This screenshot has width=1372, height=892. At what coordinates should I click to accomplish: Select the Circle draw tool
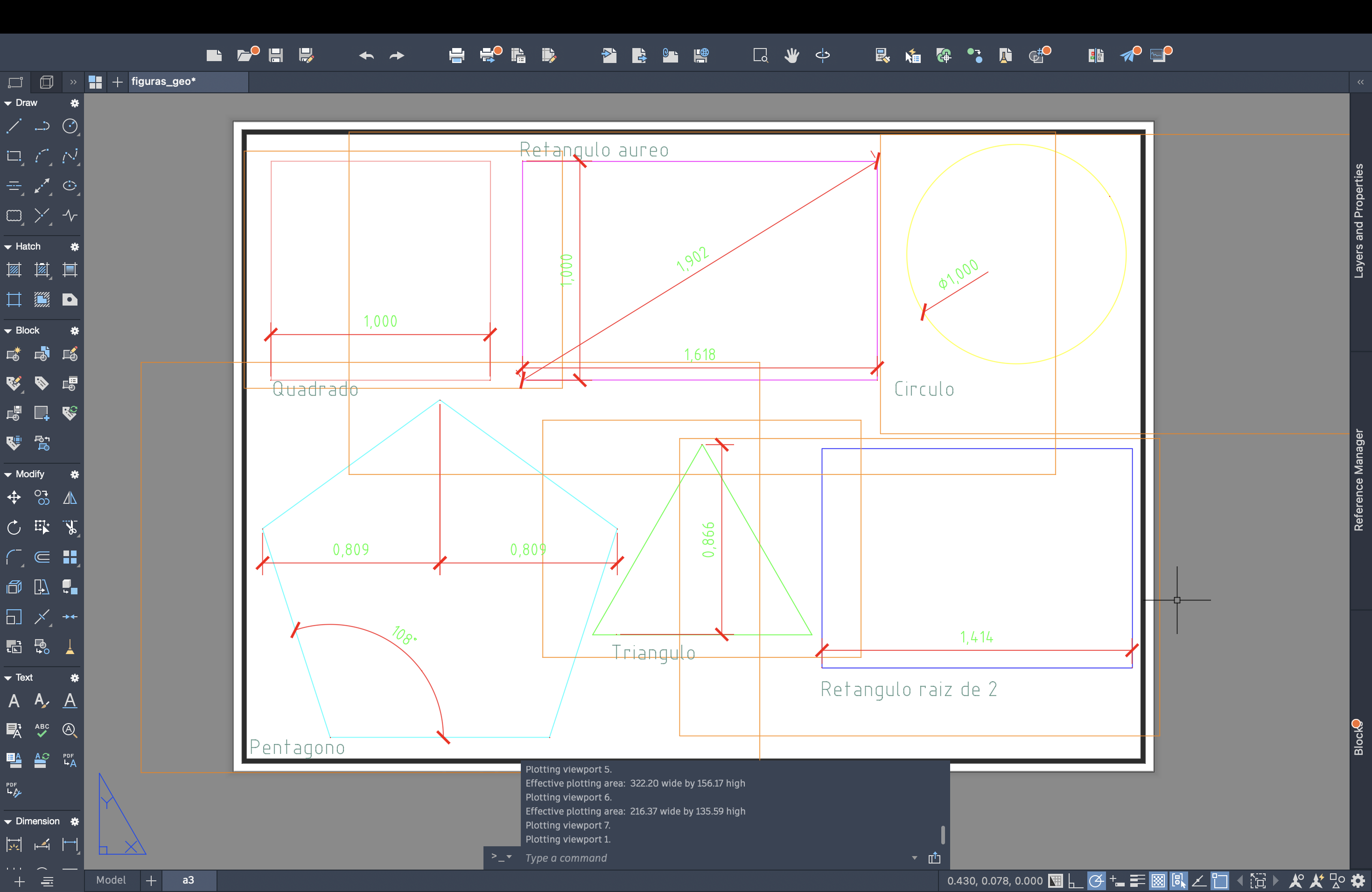[x=70, y=126]
